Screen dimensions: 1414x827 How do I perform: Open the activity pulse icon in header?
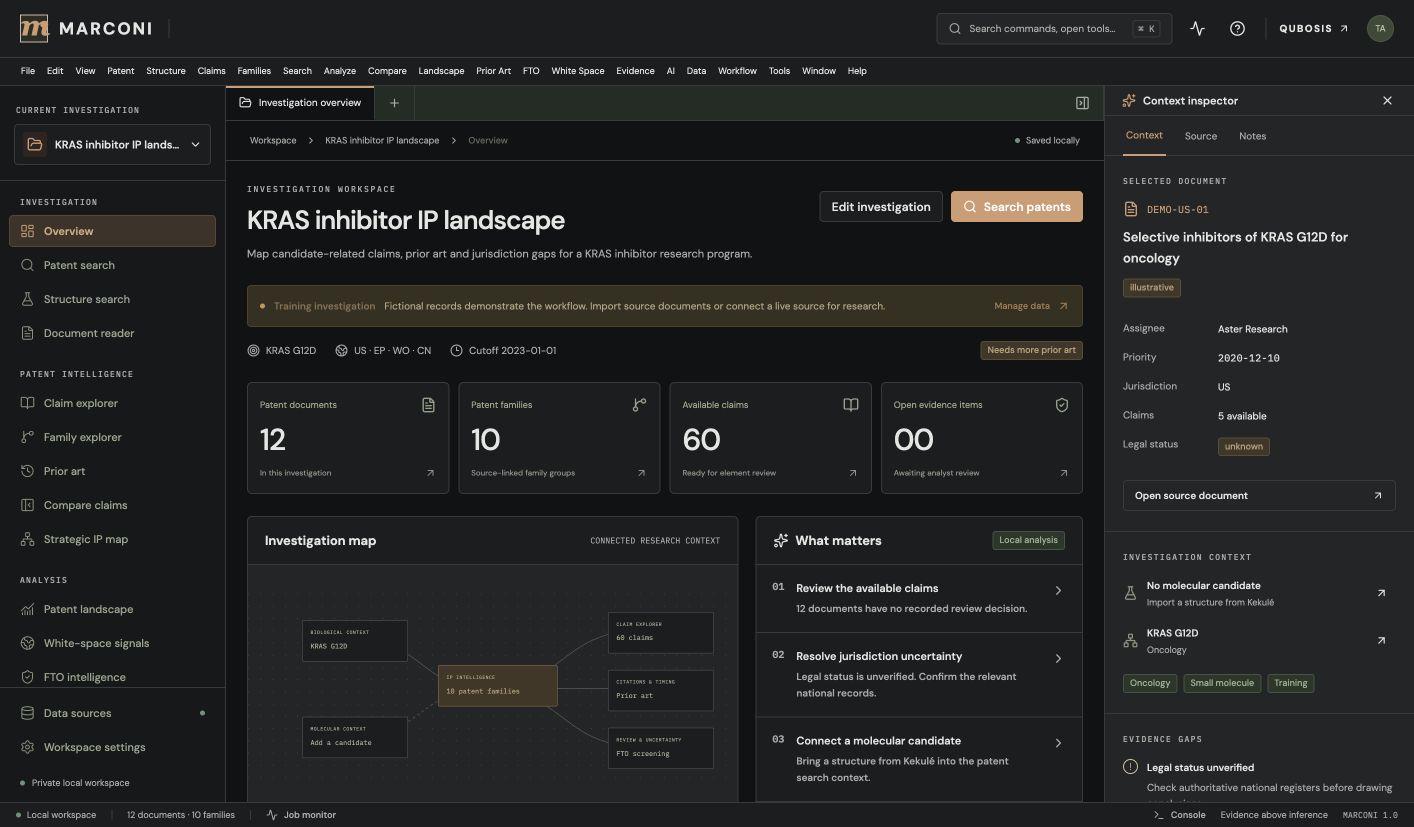click(1197, 29)
